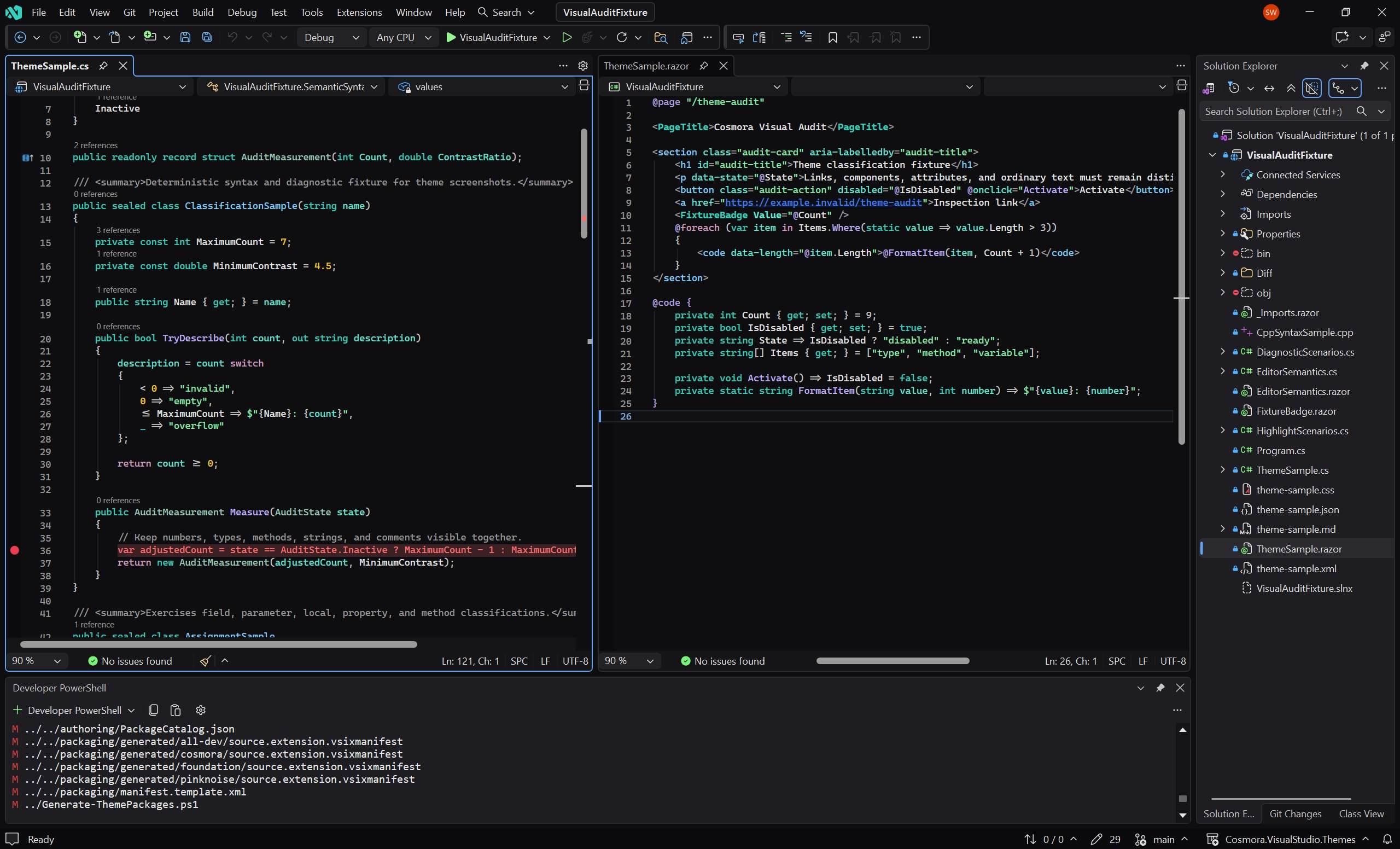Click the Restart circular arrow icon

coord(622,38)
